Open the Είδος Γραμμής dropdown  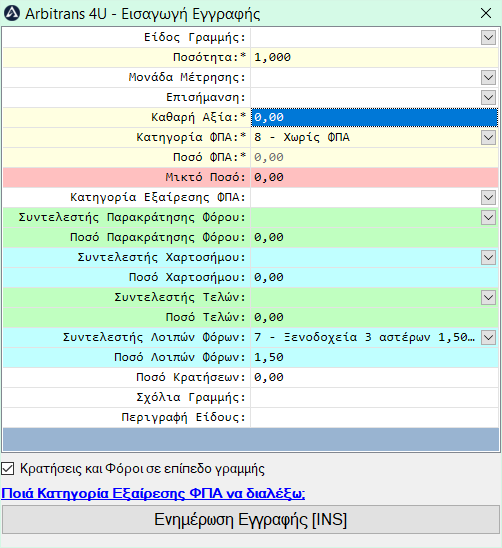pyautogui.click(x=488, y=37)
